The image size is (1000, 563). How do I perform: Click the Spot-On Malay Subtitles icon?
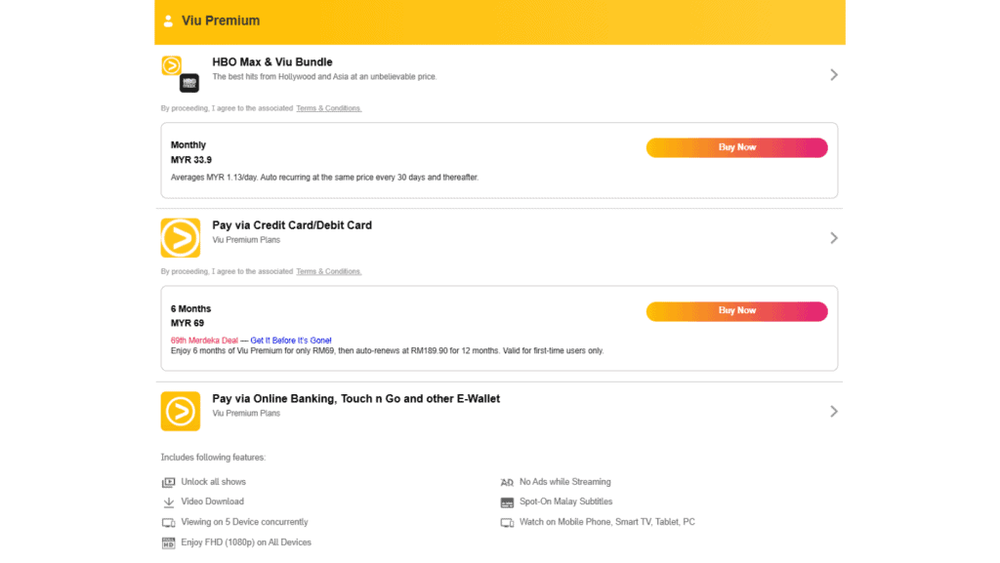click(507, 502)
